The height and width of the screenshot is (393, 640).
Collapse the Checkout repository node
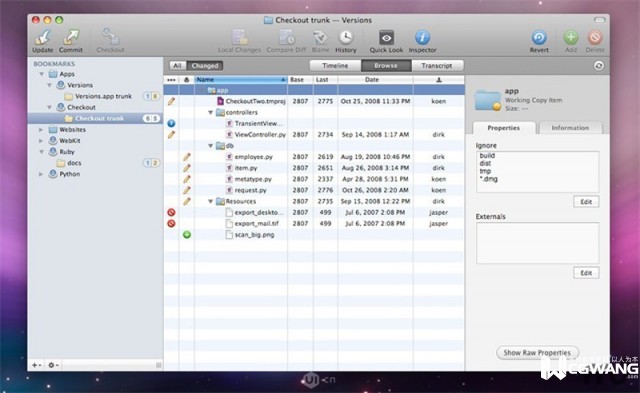(49, 107)
